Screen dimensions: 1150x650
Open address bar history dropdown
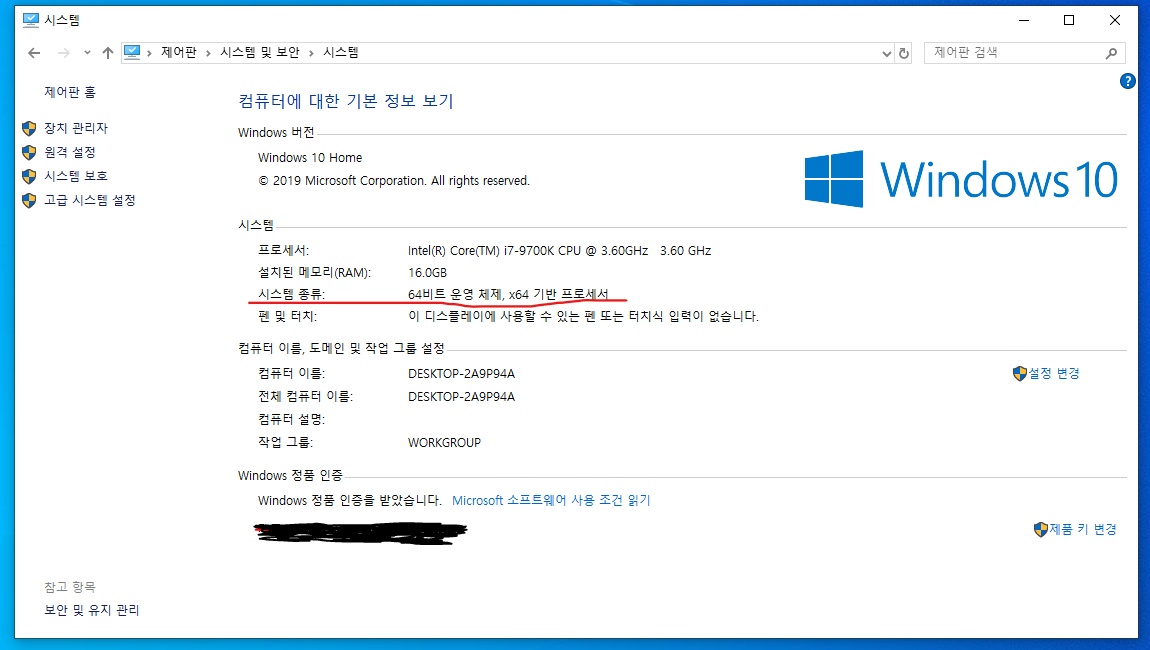(887, 54)
